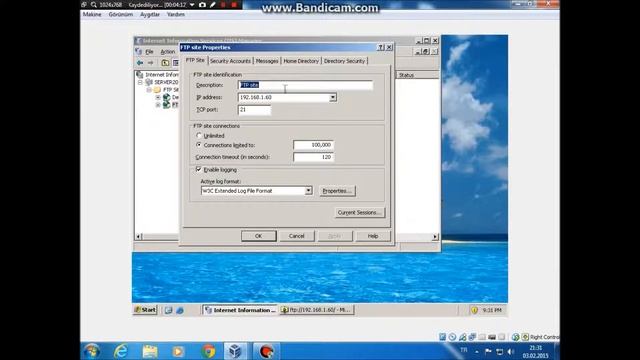This screenshot has height=360, width=640.
Task: Click the Cancel button
Action: click(296, 236)
